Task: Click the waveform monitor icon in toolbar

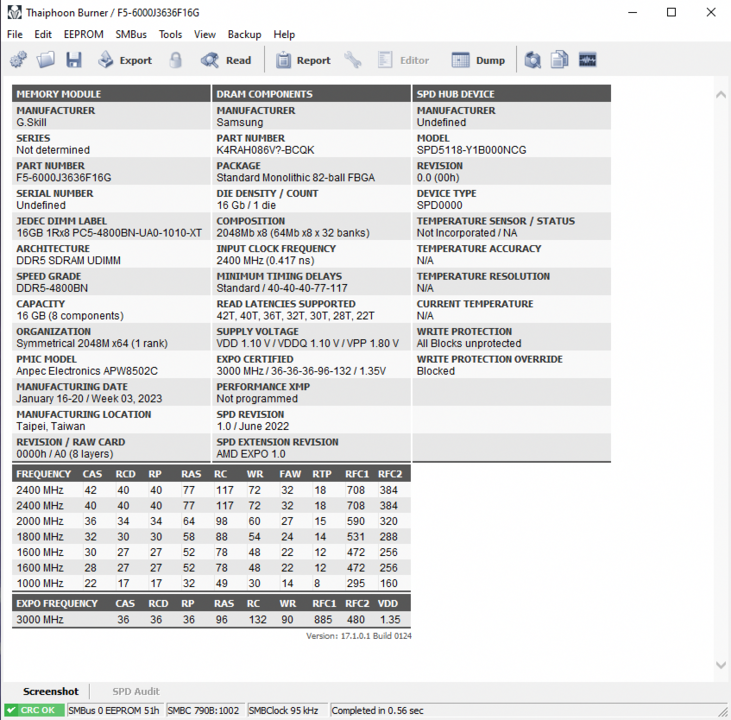Action: (x=587, y=60)
